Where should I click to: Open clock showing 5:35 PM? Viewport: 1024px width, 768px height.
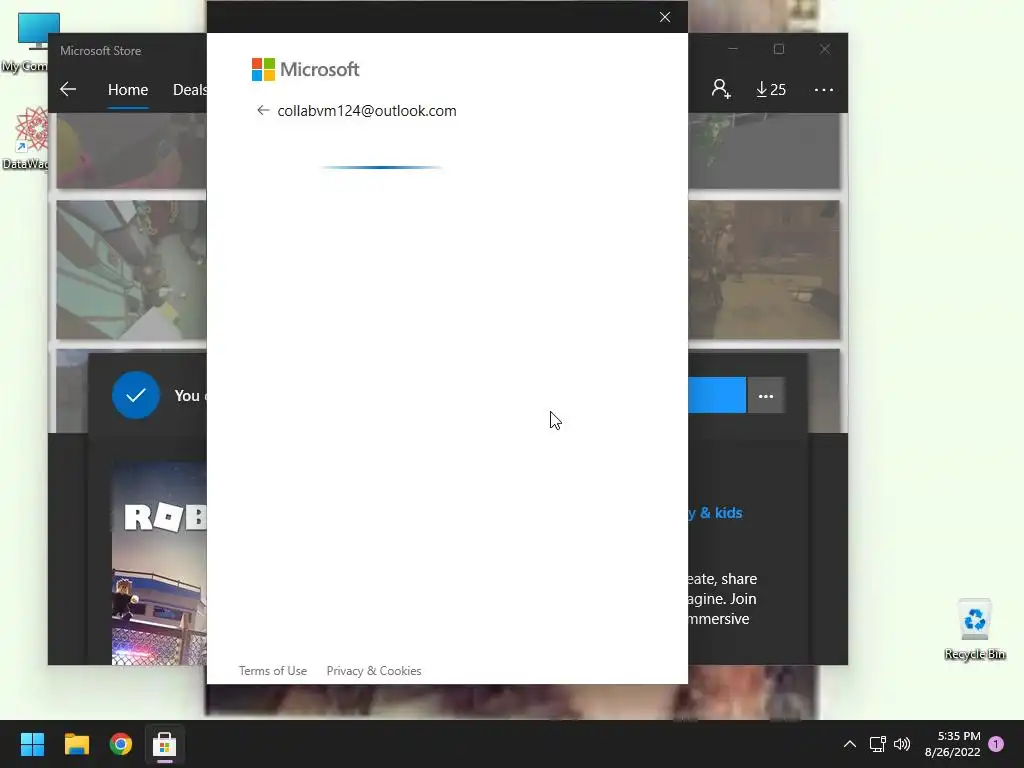[x=953, y=744]
